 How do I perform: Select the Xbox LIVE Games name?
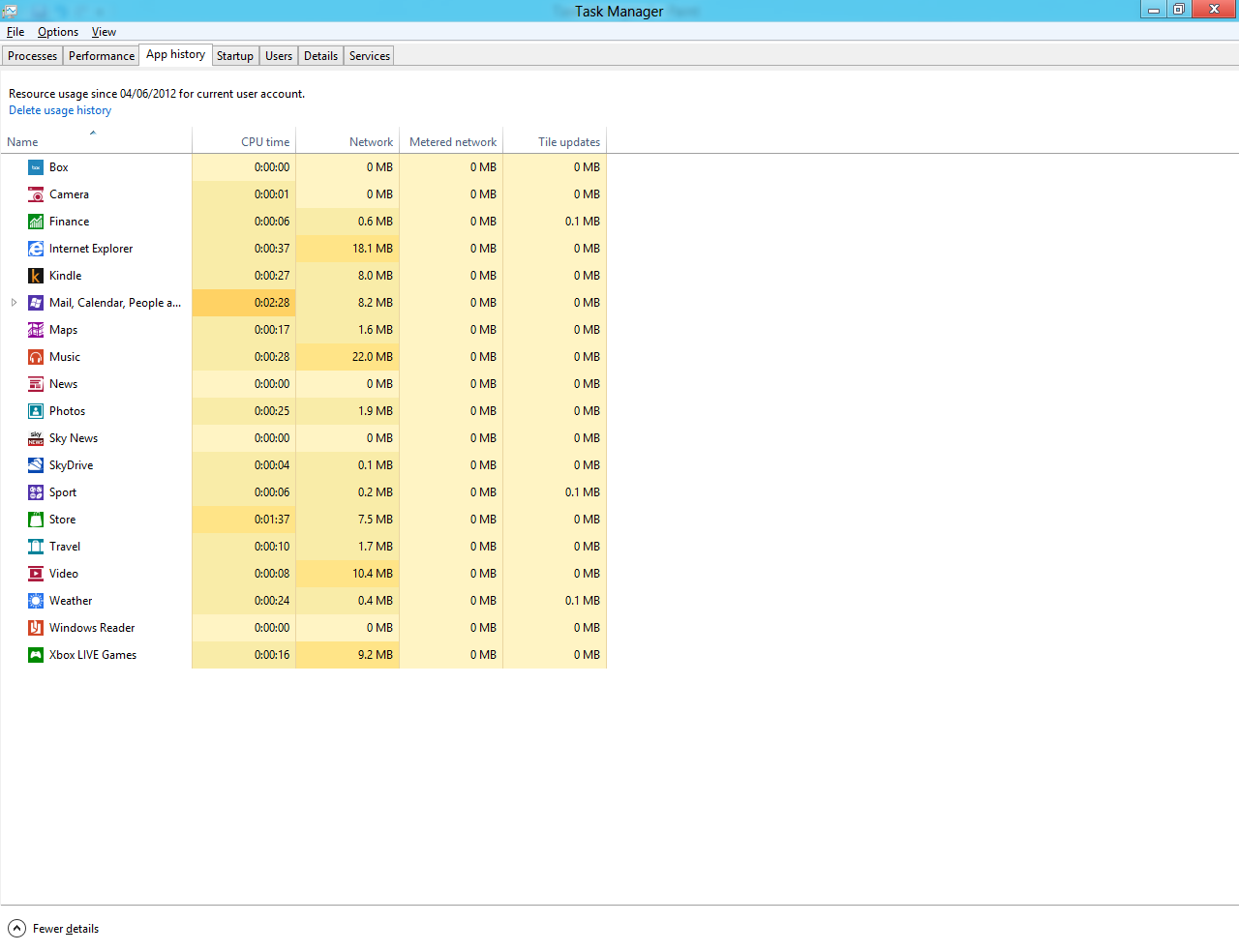coord(93,655)
